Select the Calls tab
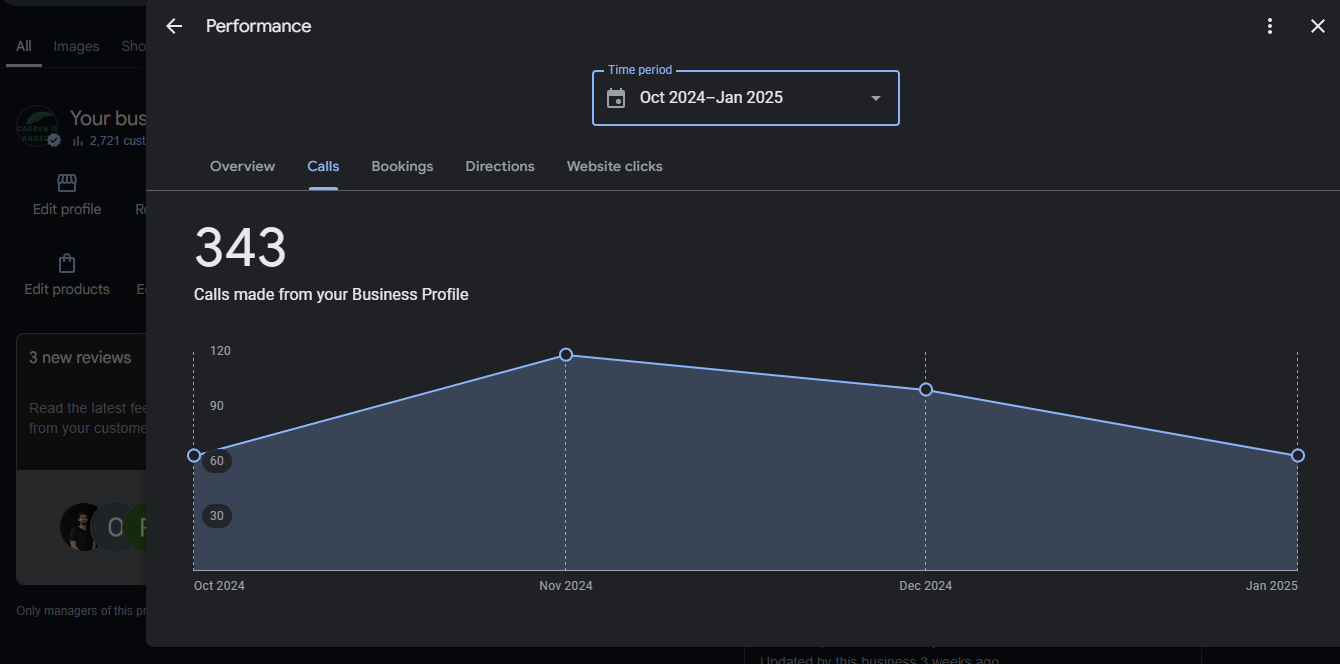 [x=323, y=166]
